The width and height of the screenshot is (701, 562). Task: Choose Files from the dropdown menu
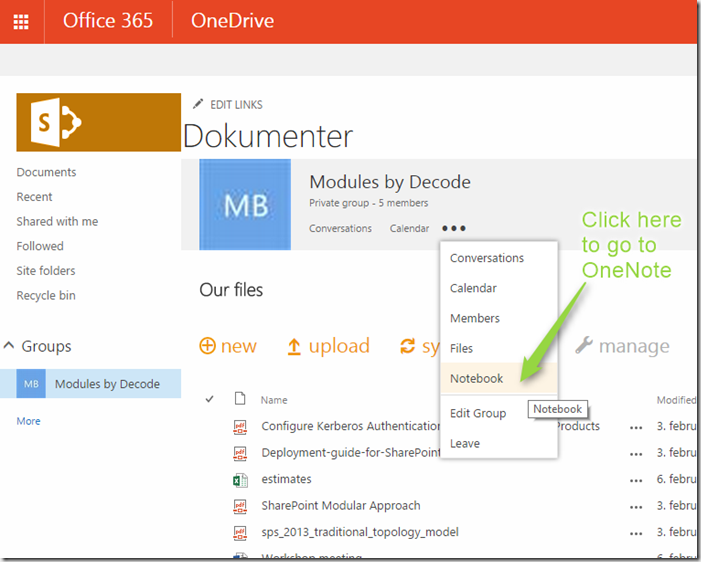tap(499, 348)
